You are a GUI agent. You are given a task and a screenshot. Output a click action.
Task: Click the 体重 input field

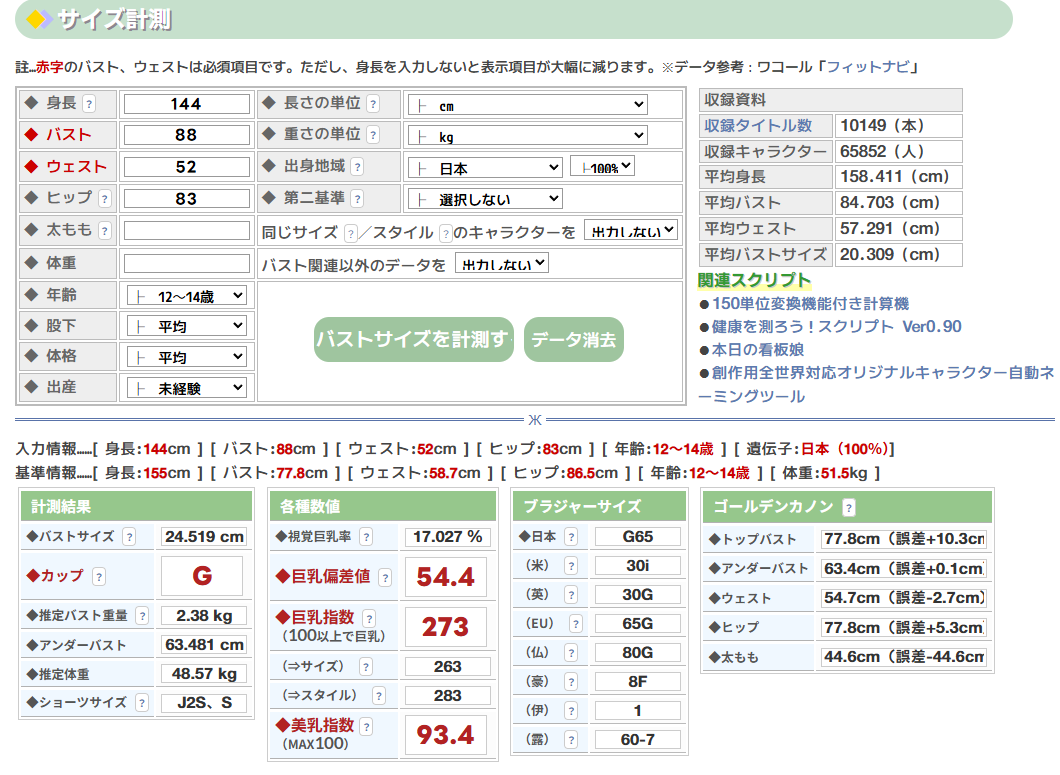coord(187,264)
